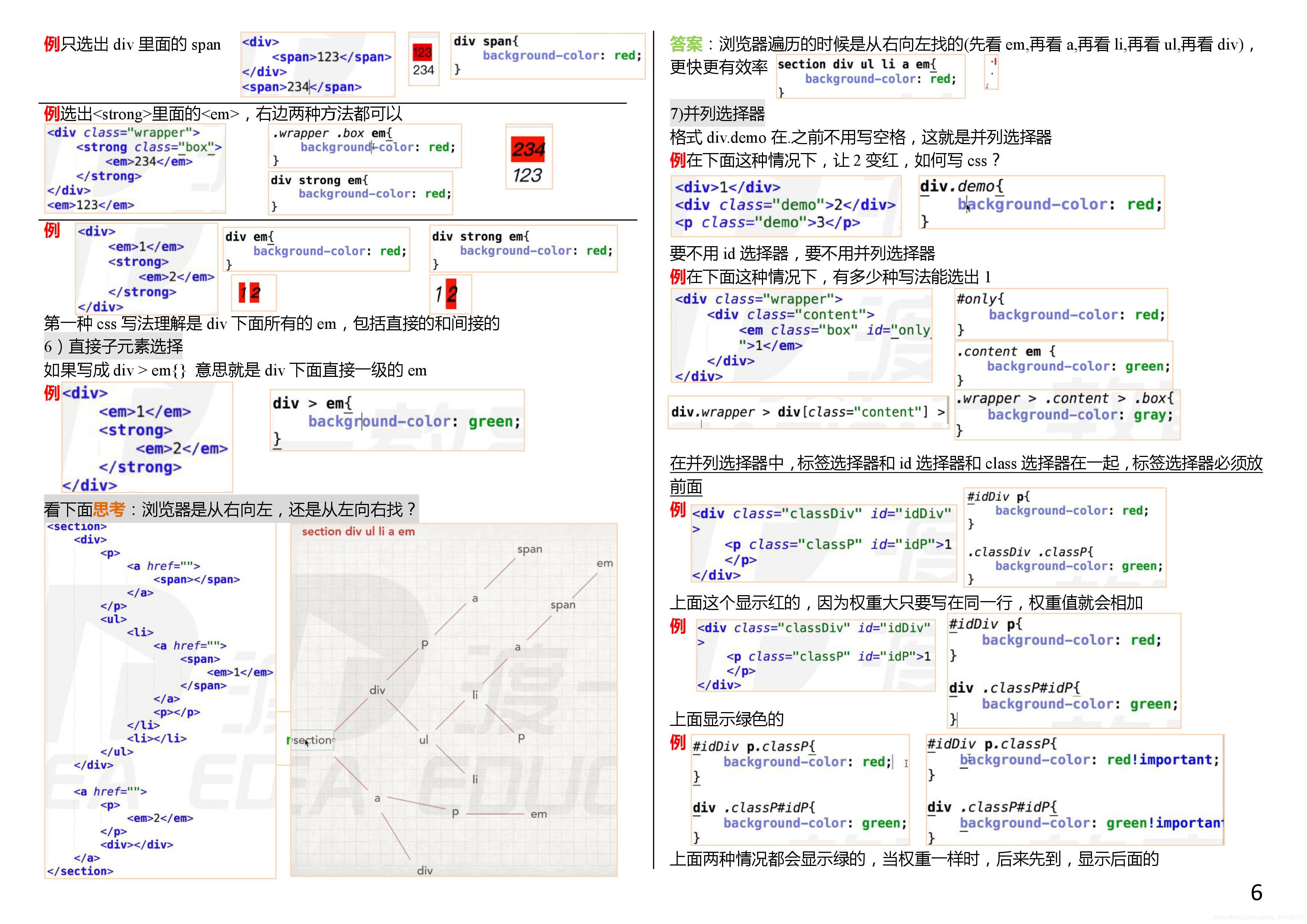
Task: Click the 'div > em' green code snippet
Action: point(397,420)
